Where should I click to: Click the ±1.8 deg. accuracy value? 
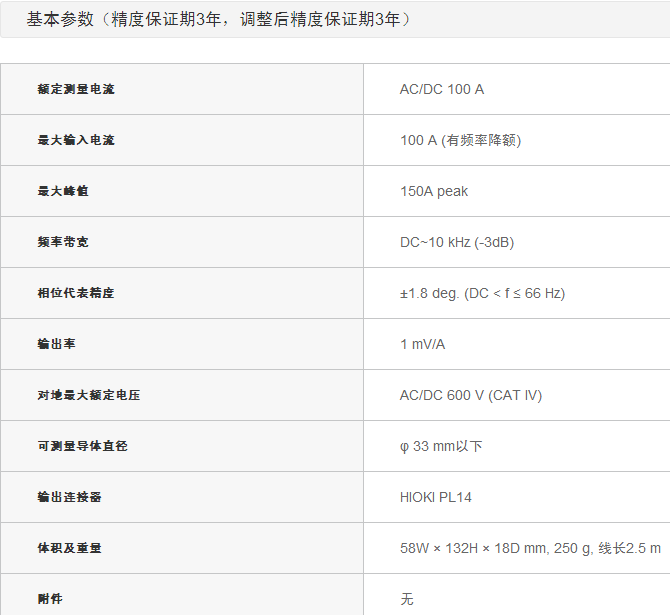pyautogui.click(x=482, y=293)
